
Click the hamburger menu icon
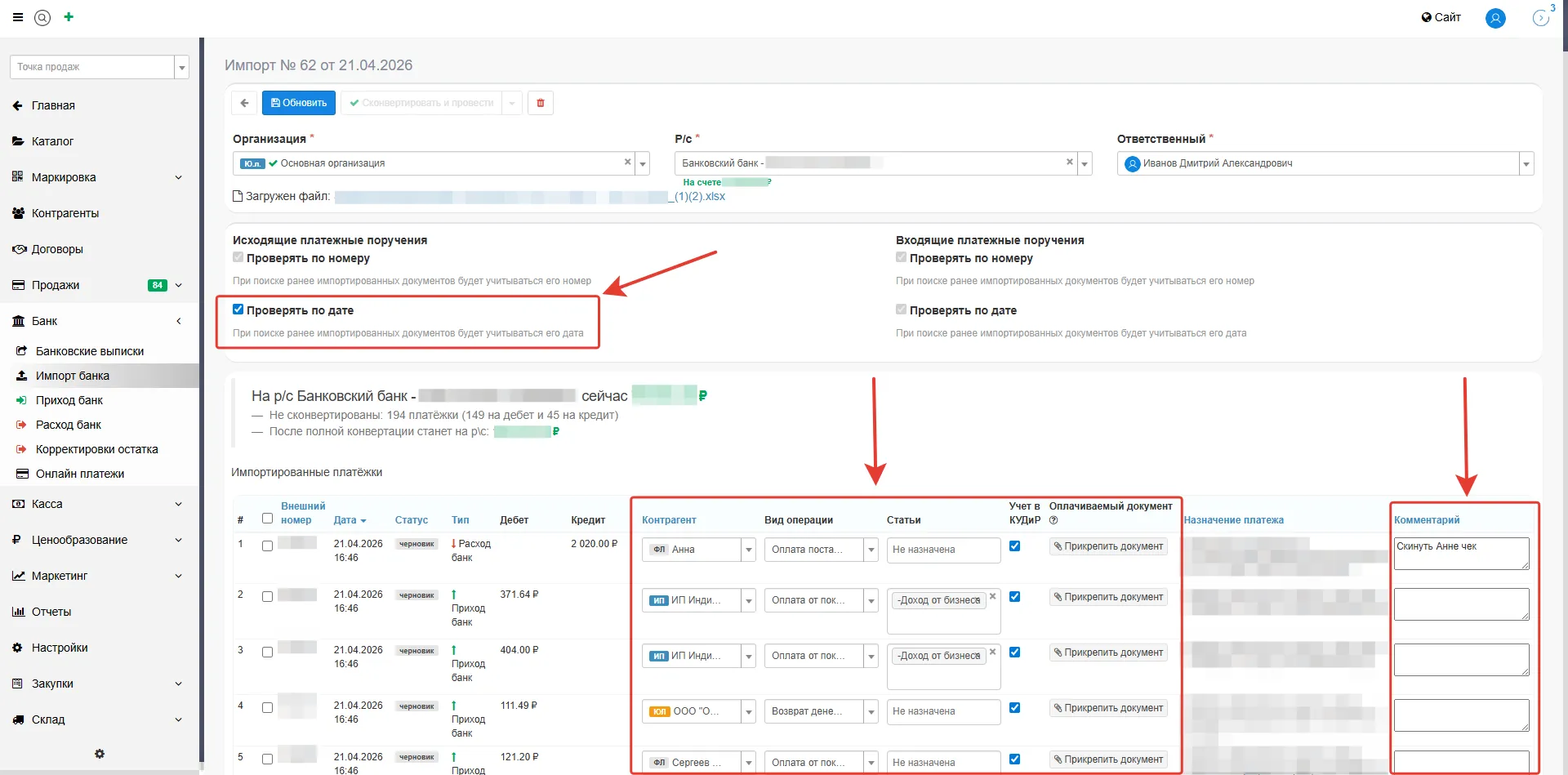[x=17, y=17]
